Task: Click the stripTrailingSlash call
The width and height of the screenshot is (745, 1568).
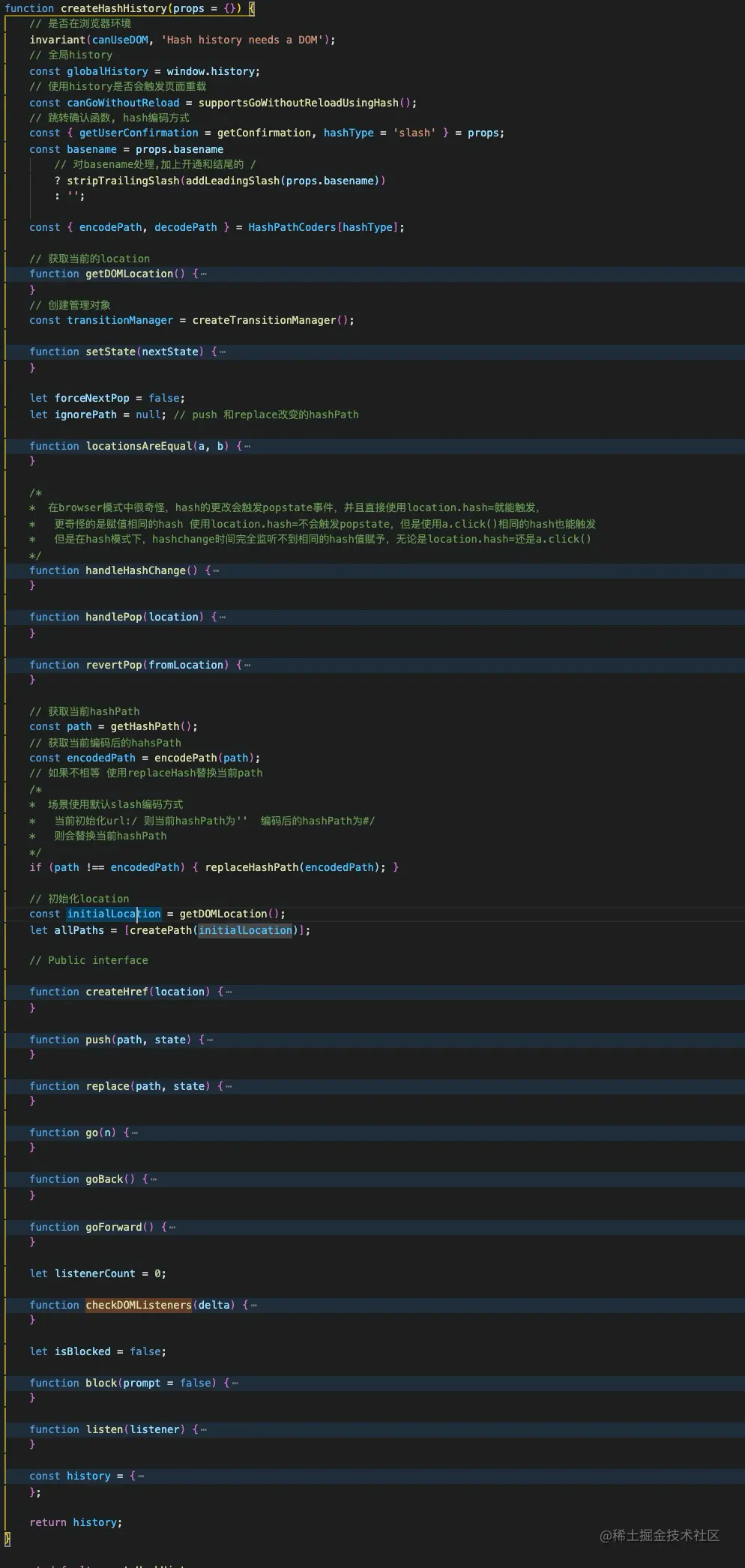Action: point(123,181)
